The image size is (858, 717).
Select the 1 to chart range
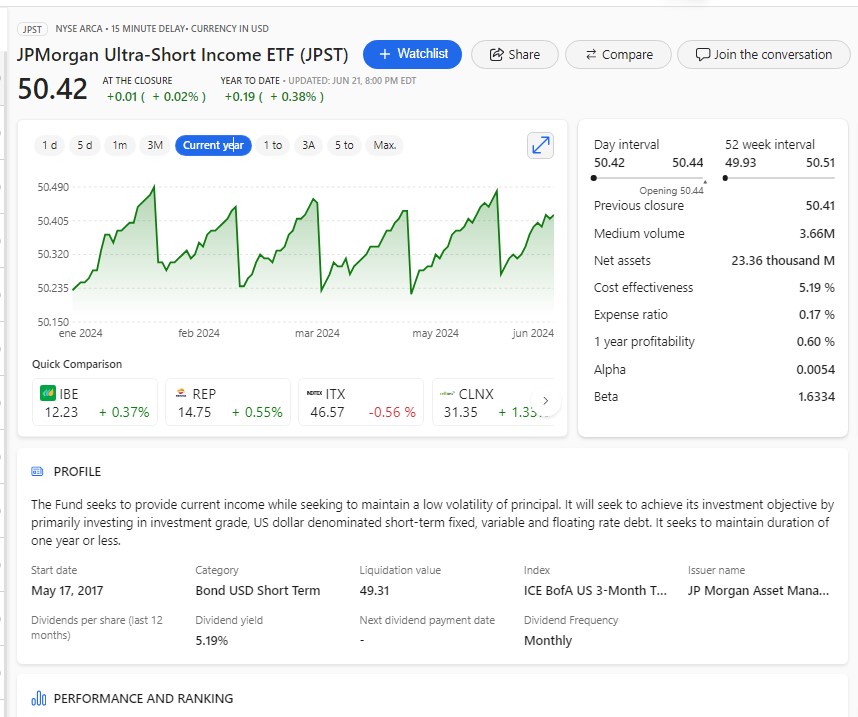click(273, 145)
